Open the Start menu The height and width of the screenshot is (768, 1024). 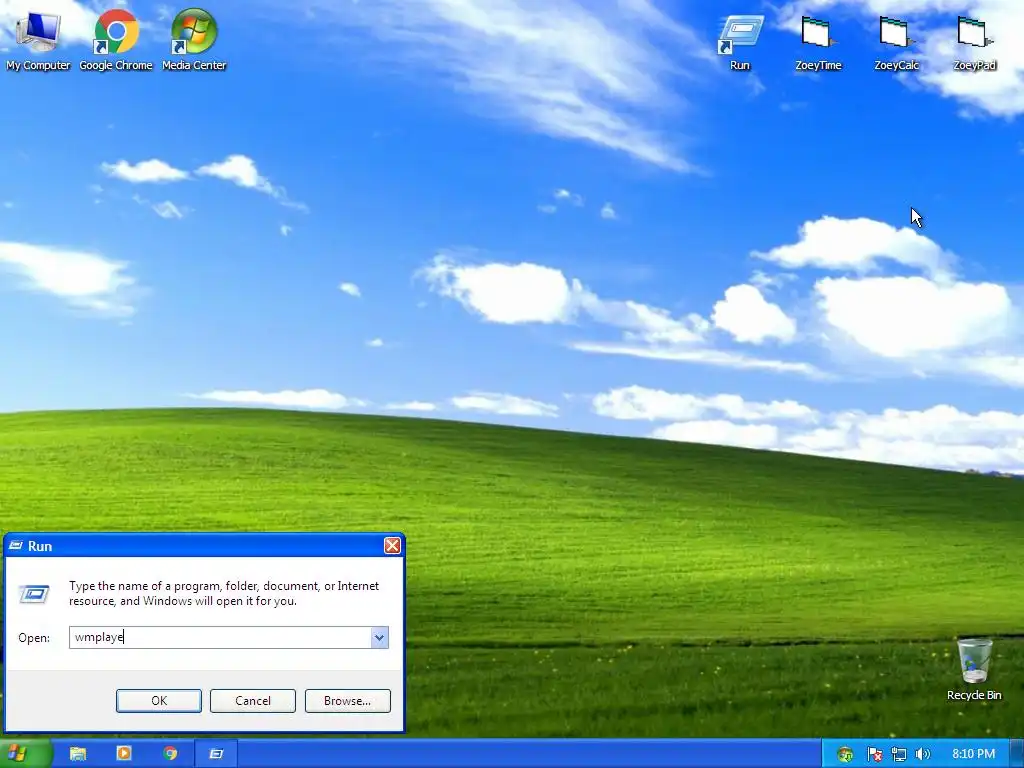(x=25, y=754)
